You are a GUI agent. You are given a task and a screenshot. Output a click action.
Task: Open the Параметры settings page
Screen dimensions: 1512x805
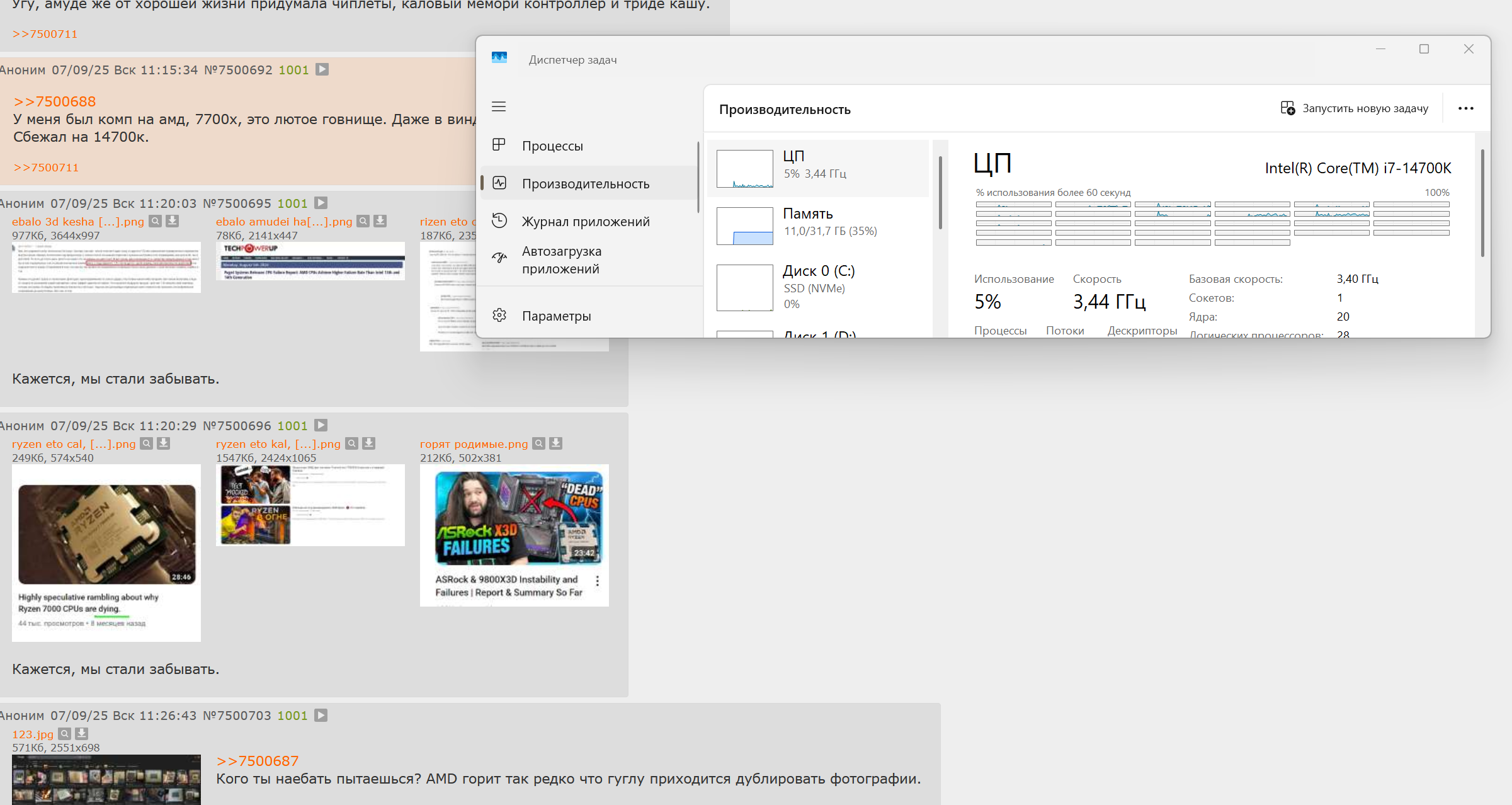[x=589, y=316]
